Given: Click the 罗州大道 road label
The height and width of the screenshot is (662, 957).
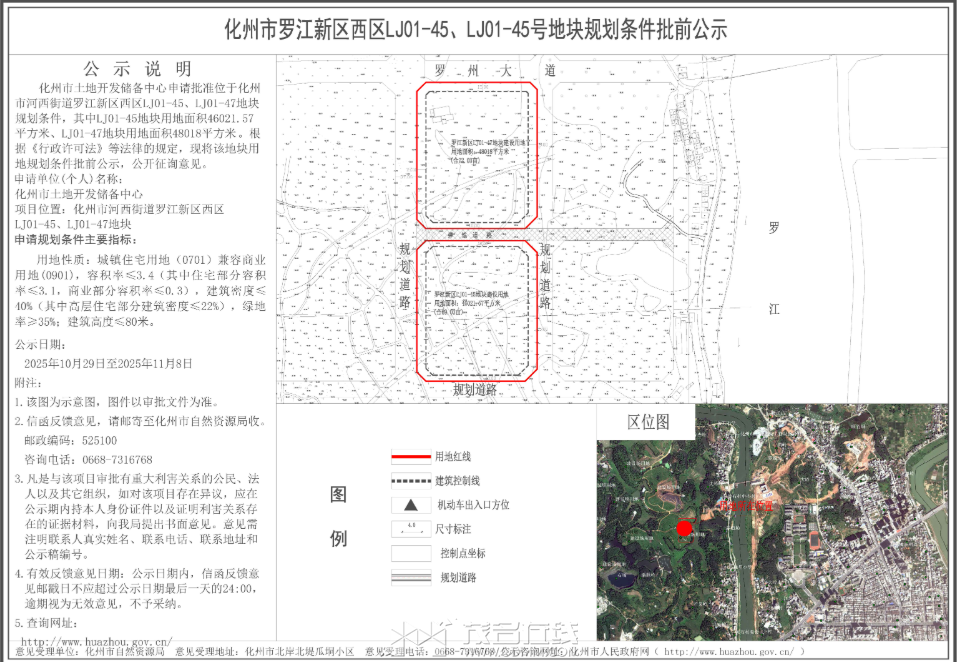Looking at the screenshot, I should pos(494,72).
